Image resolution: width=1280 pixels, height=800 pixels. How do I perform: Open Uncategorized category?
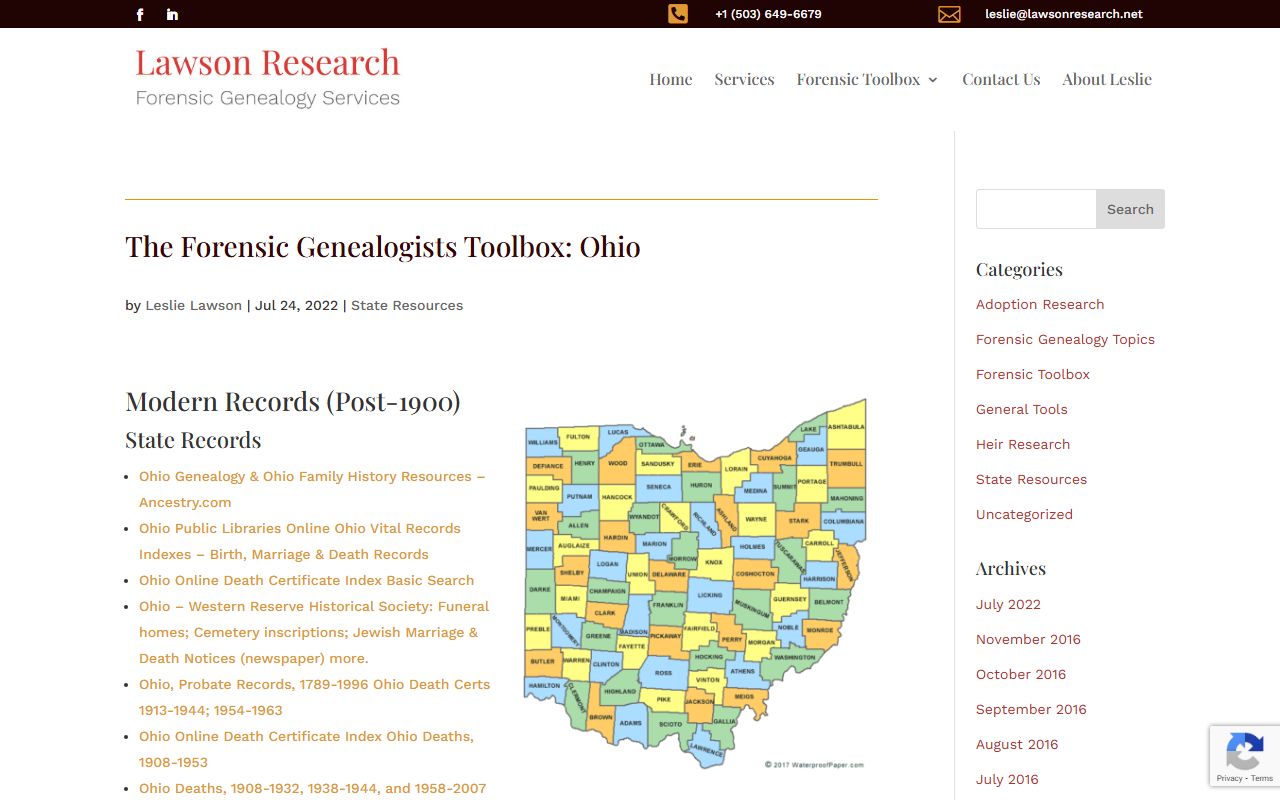pyautogui.click(x=1024, y=514)
